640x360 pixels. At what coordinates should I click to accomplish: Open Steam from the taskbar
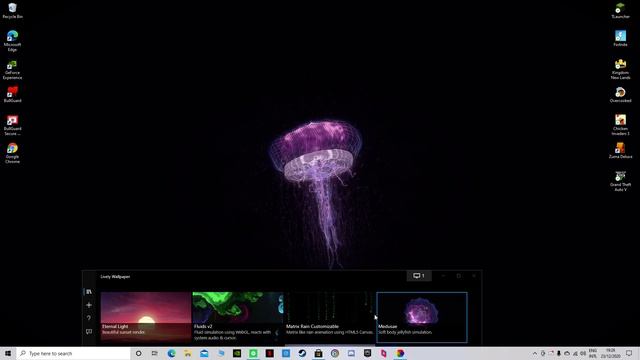302,353
